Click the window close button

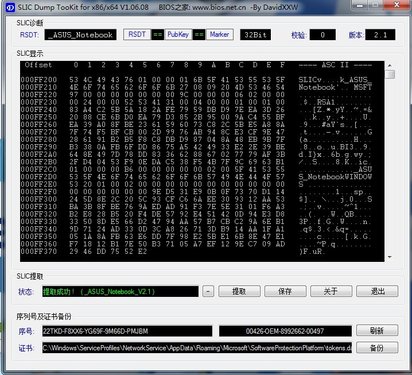[x=396, y=5]
